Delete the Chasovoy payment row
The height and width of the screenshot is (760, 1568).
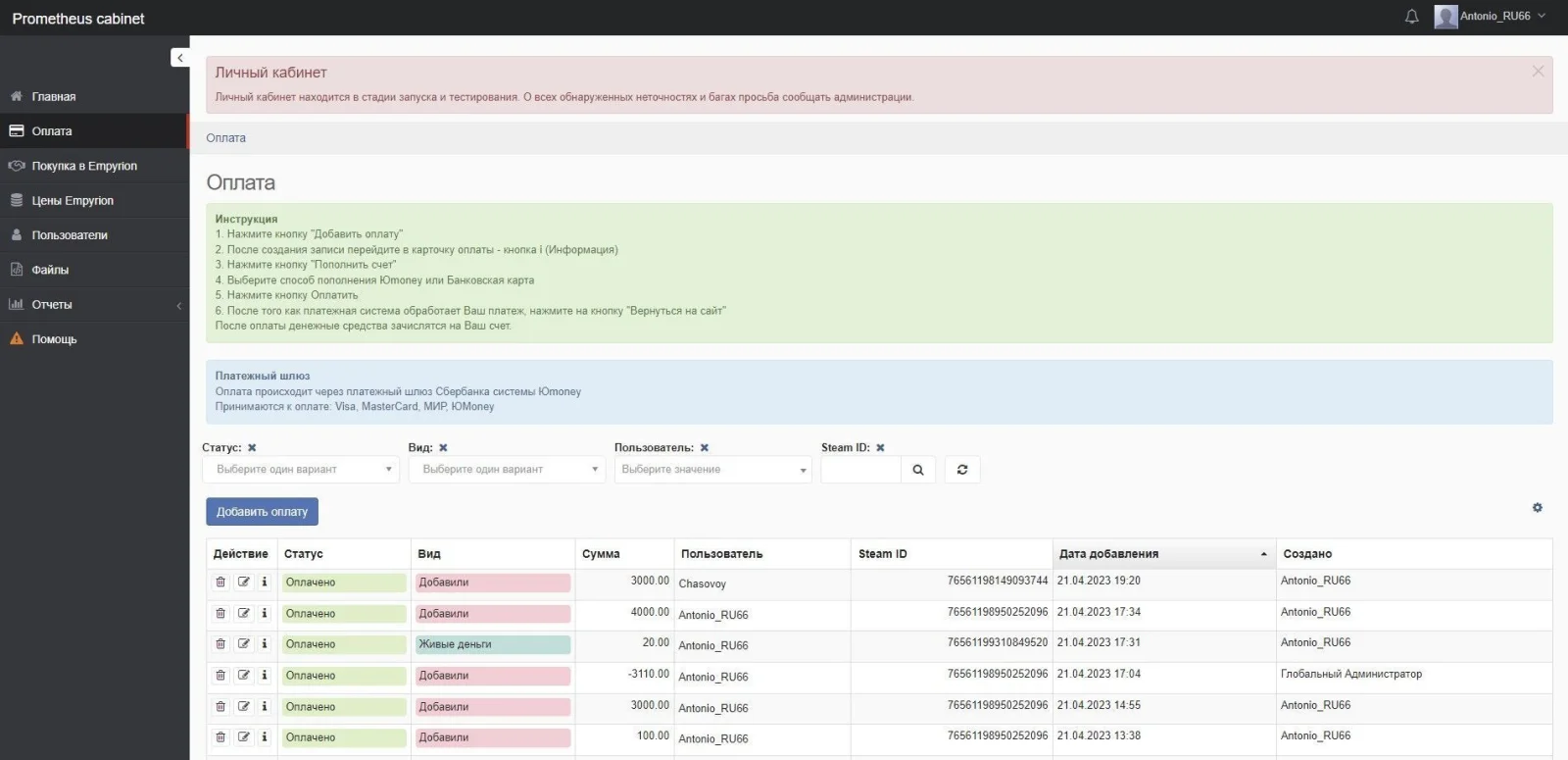[x=220, y=582]
